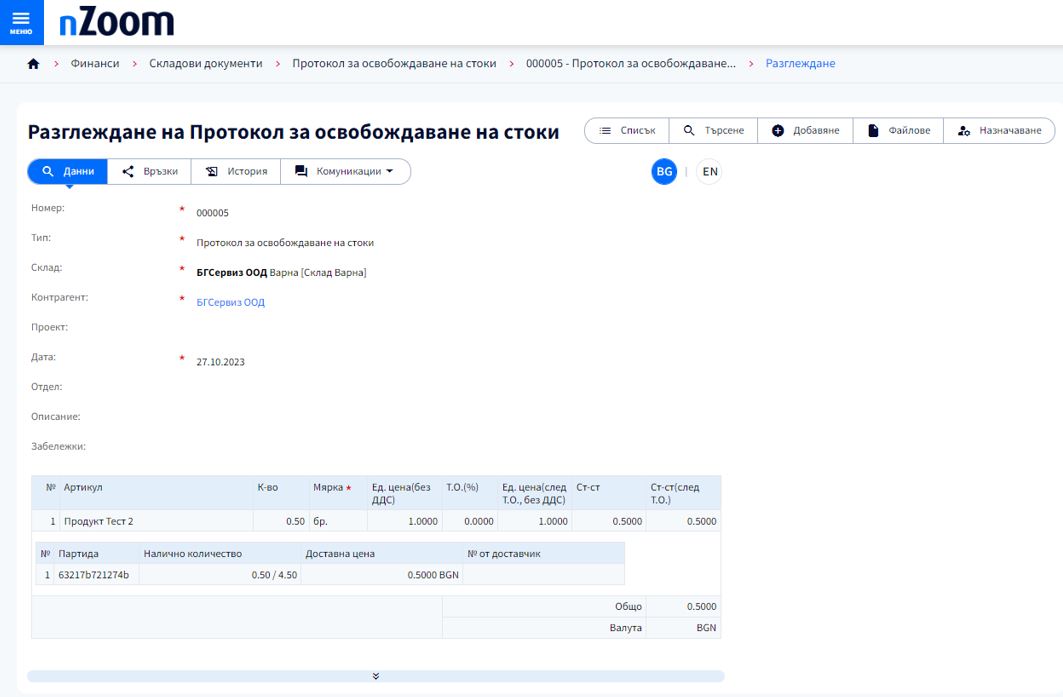Switch to the История tab
The height and width of the screenshot is (697, 1063).
tap(236, 172)
